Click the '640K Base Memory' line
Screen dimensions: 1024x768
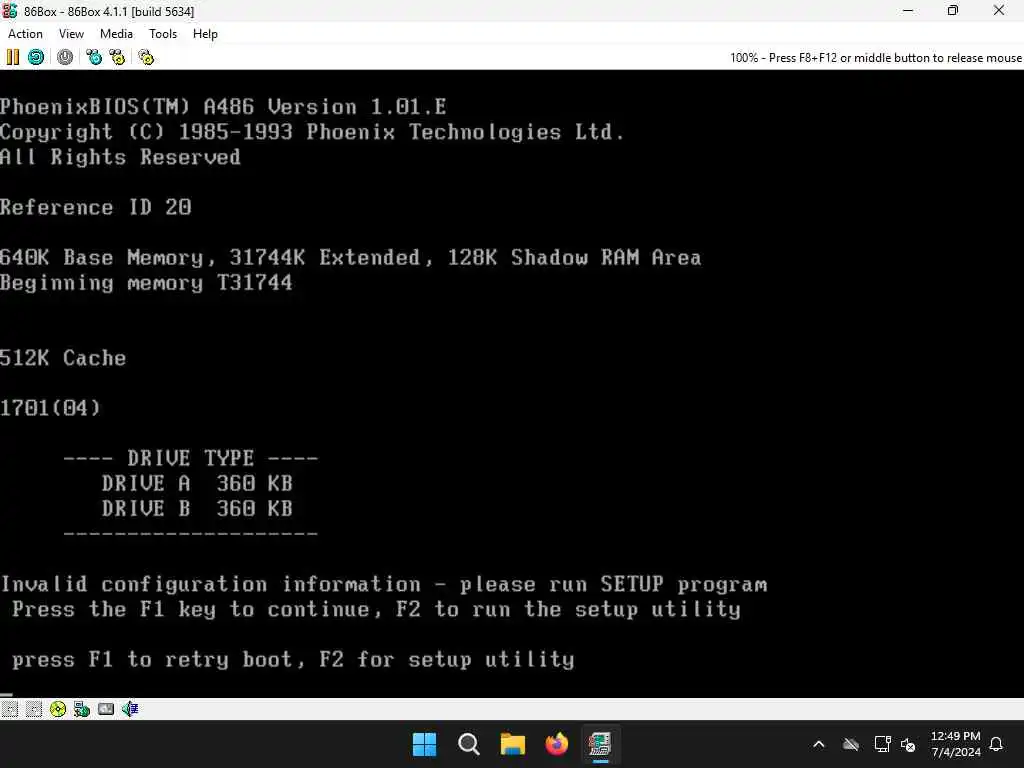coord(351,257)
